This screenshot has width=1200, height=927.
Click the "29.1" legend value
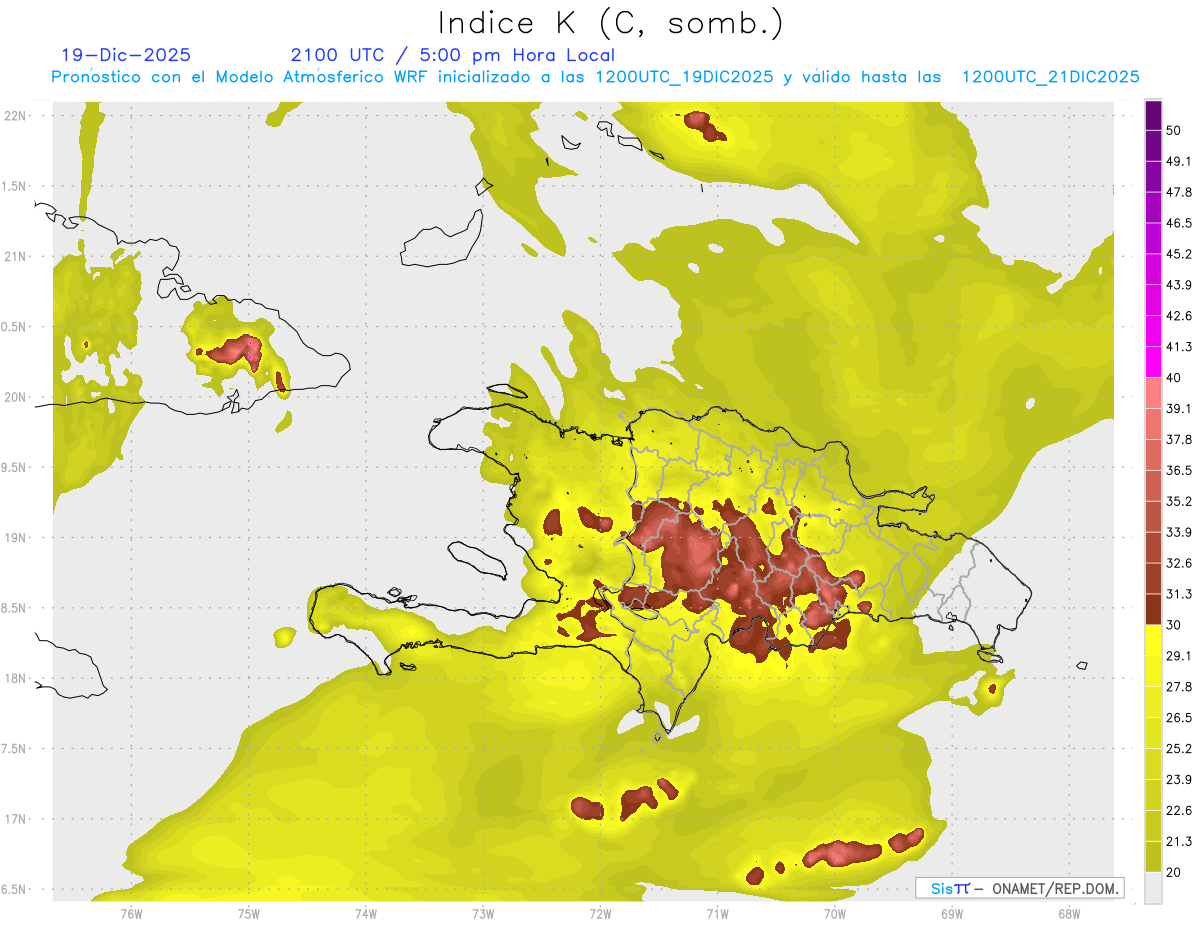pos(1179,656)
